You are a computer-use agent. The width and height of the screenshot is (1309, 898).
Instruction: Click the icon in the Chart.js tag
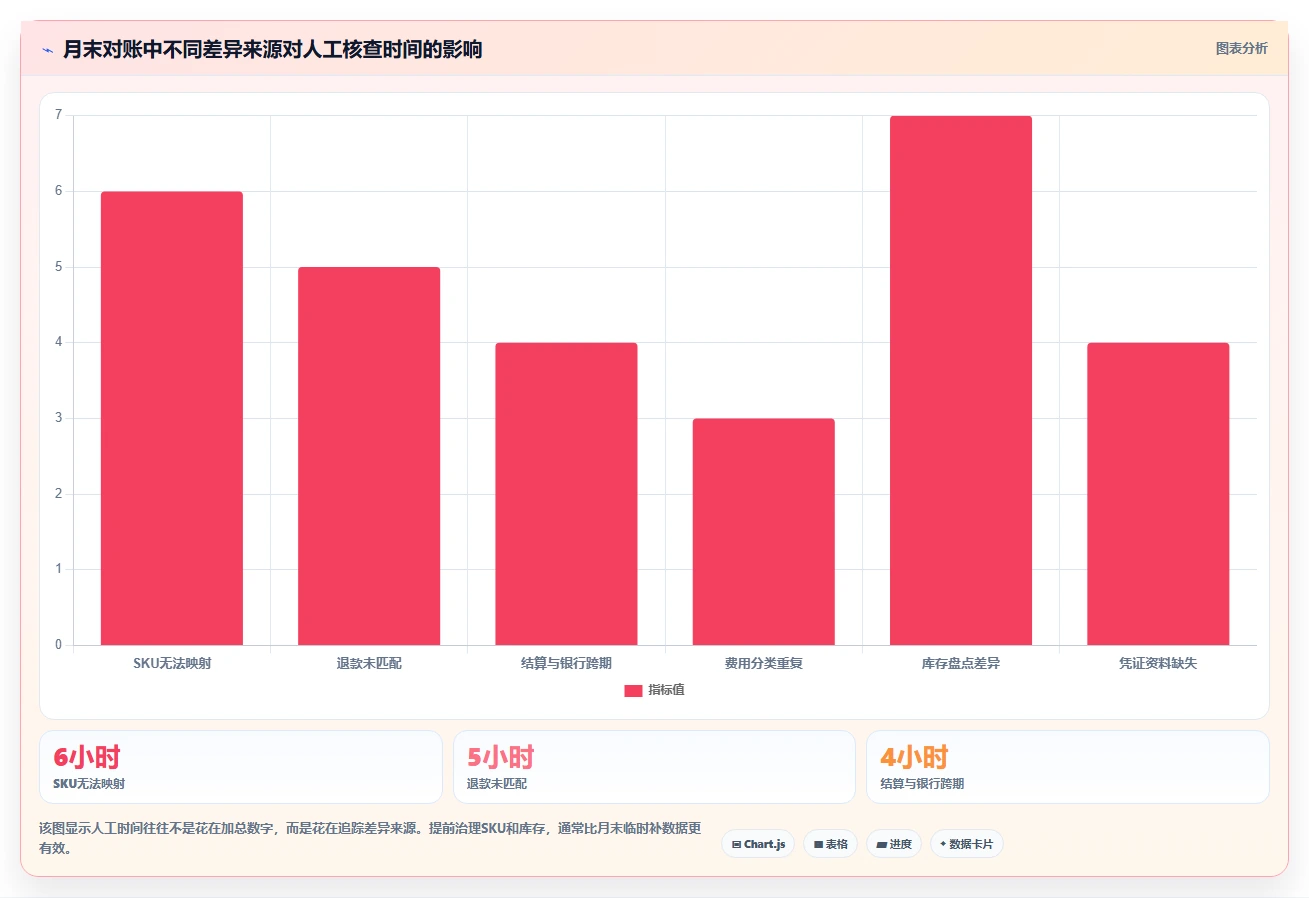(x=736, y=845)
